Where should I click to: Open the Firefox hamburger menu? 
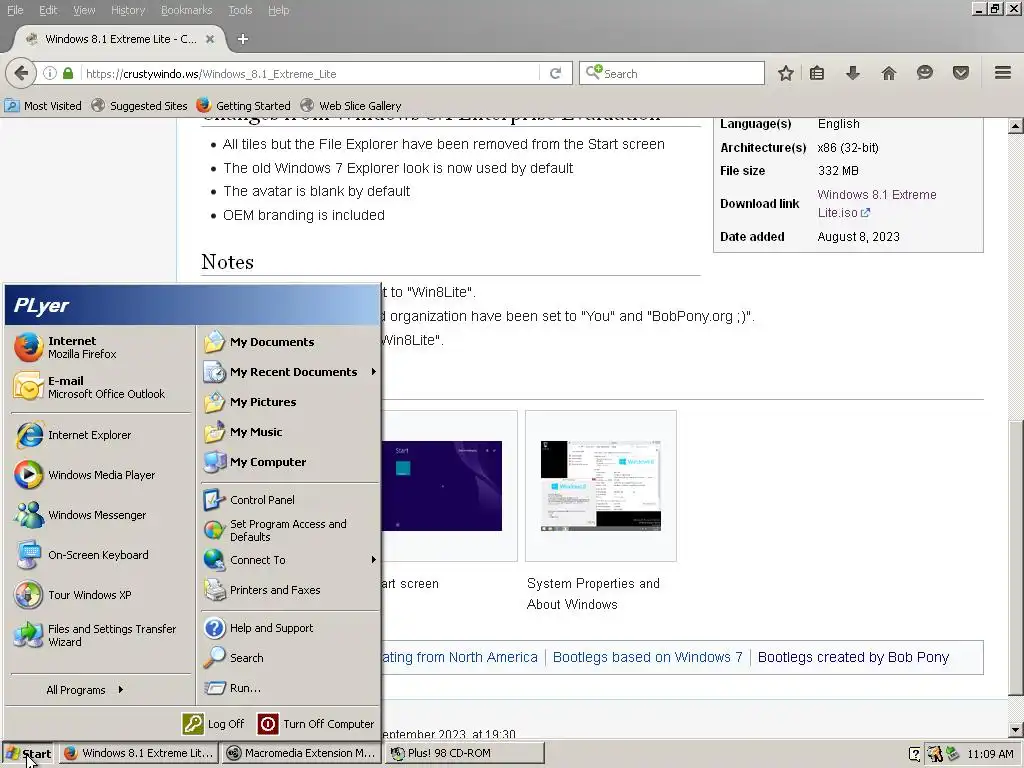pyautogui.click(x=1003, y=73)
